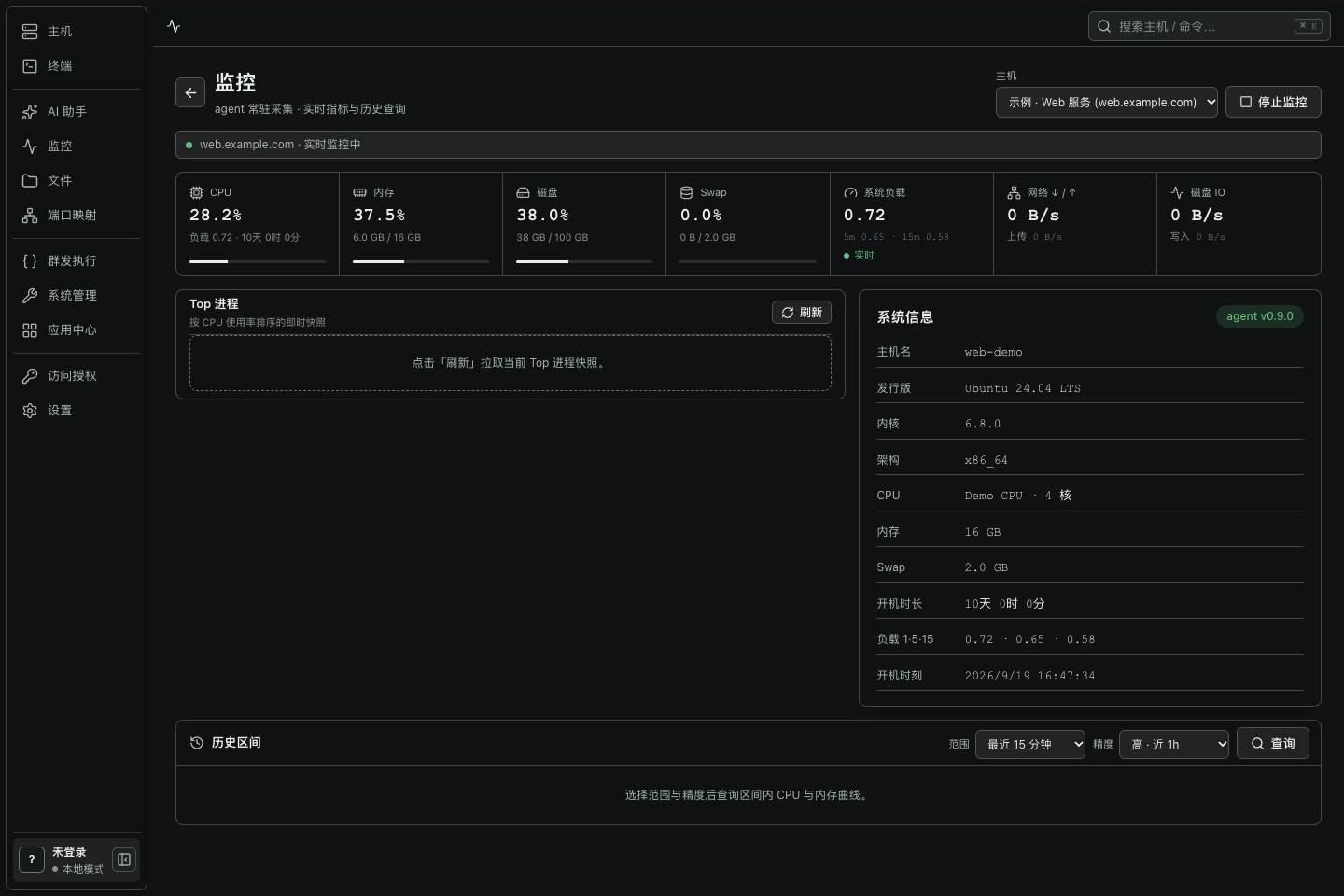Click the CPU chip icon in metrics
1344x896 pixels.
point(196,192)
